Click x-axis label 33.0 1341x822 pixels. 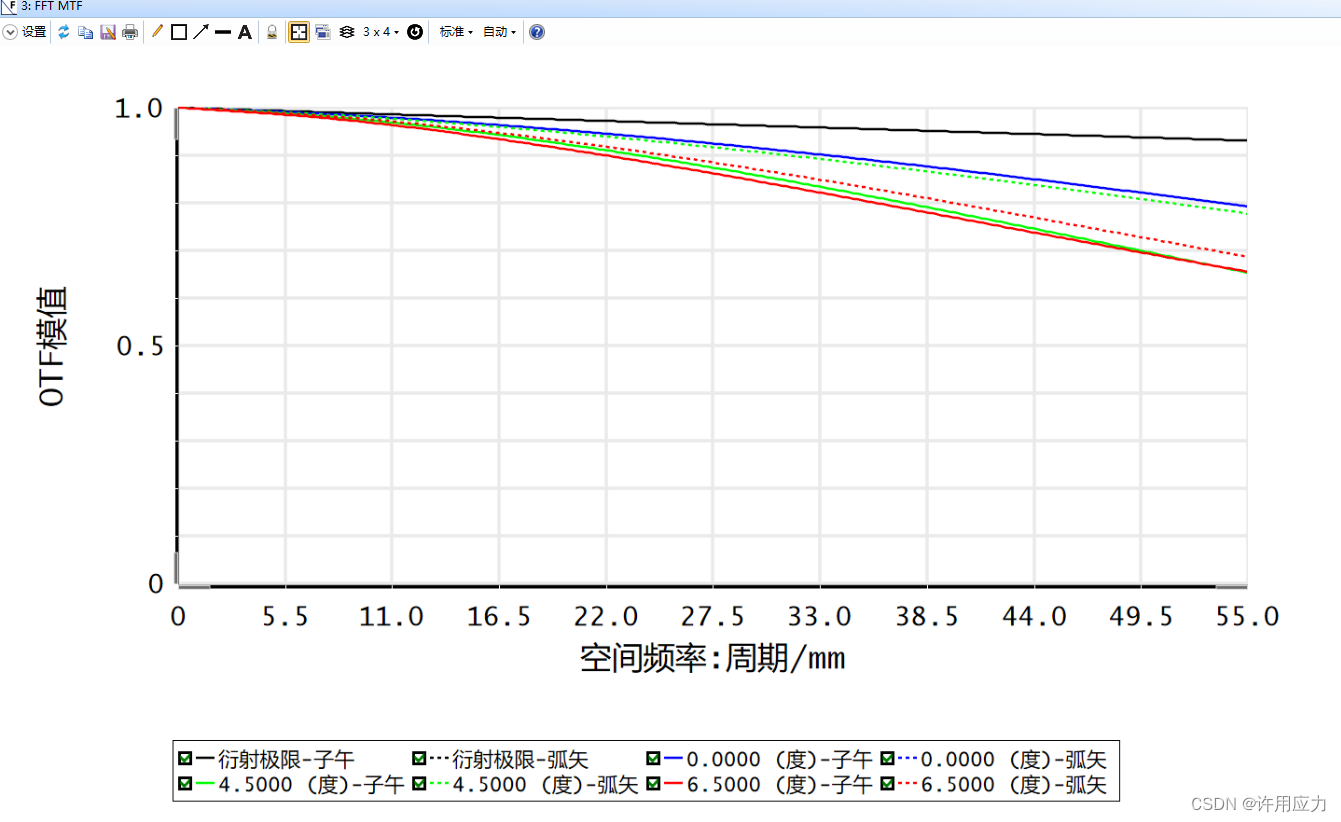click(820, 616)
